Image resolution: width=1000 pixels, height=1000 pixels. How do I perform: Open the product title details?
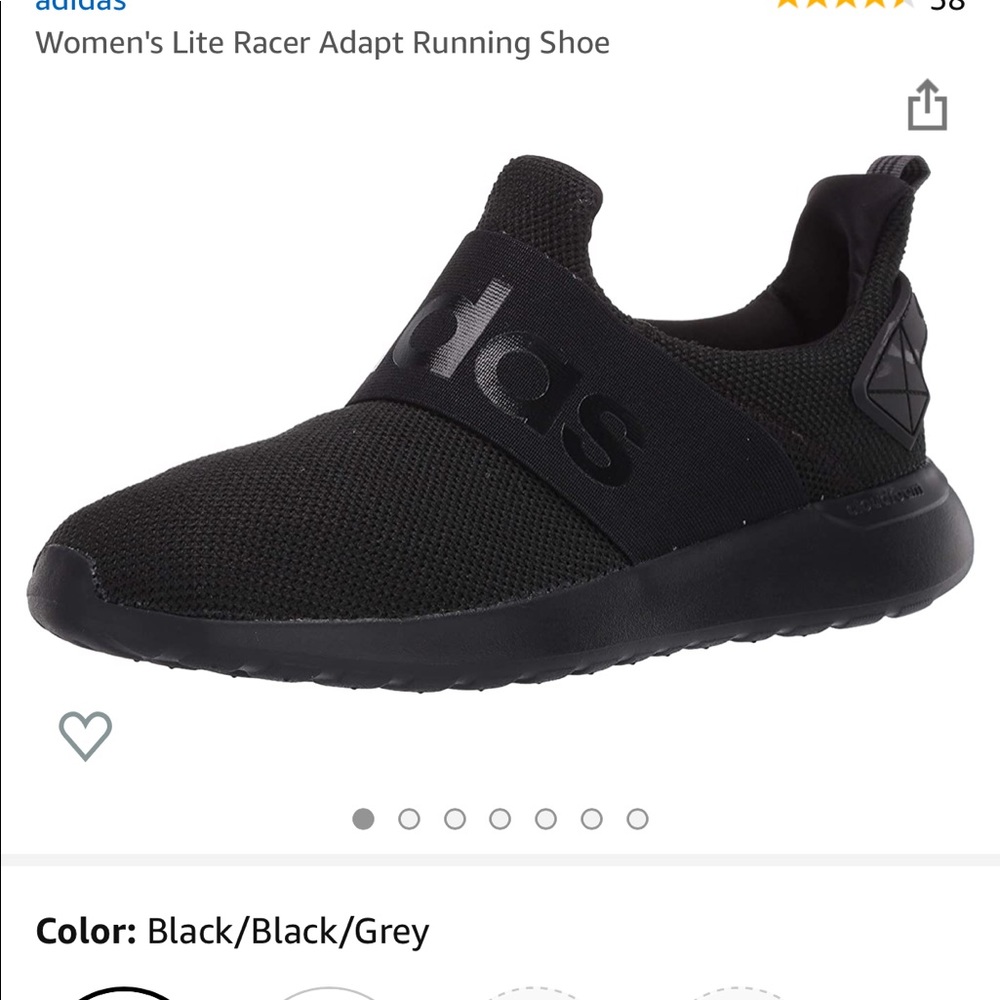coord(322,43)
